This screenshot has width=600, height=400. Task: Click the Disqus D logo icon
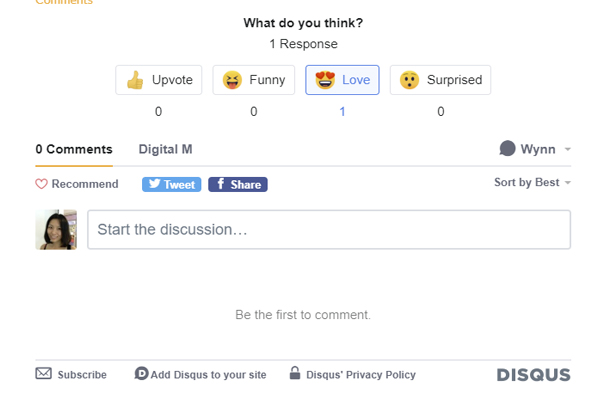pos(141,374)
